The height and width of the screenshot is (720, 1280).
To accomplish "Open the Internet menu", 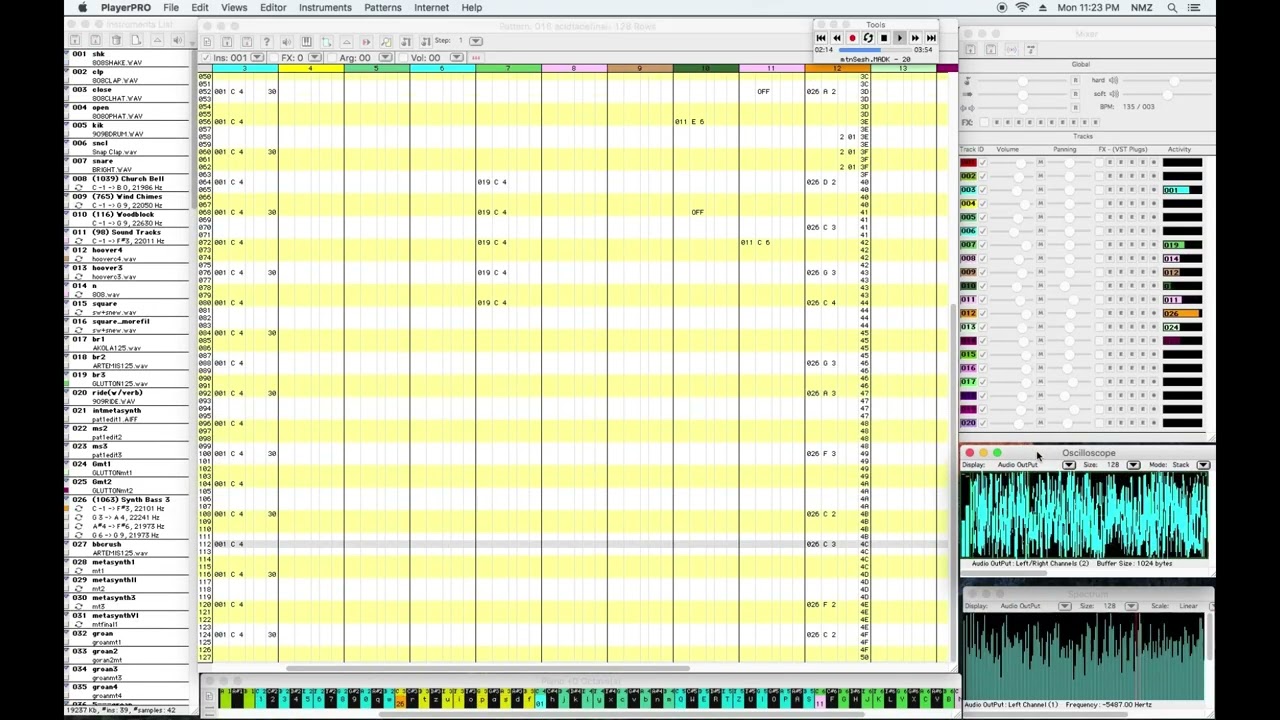I will coord(431,8).
